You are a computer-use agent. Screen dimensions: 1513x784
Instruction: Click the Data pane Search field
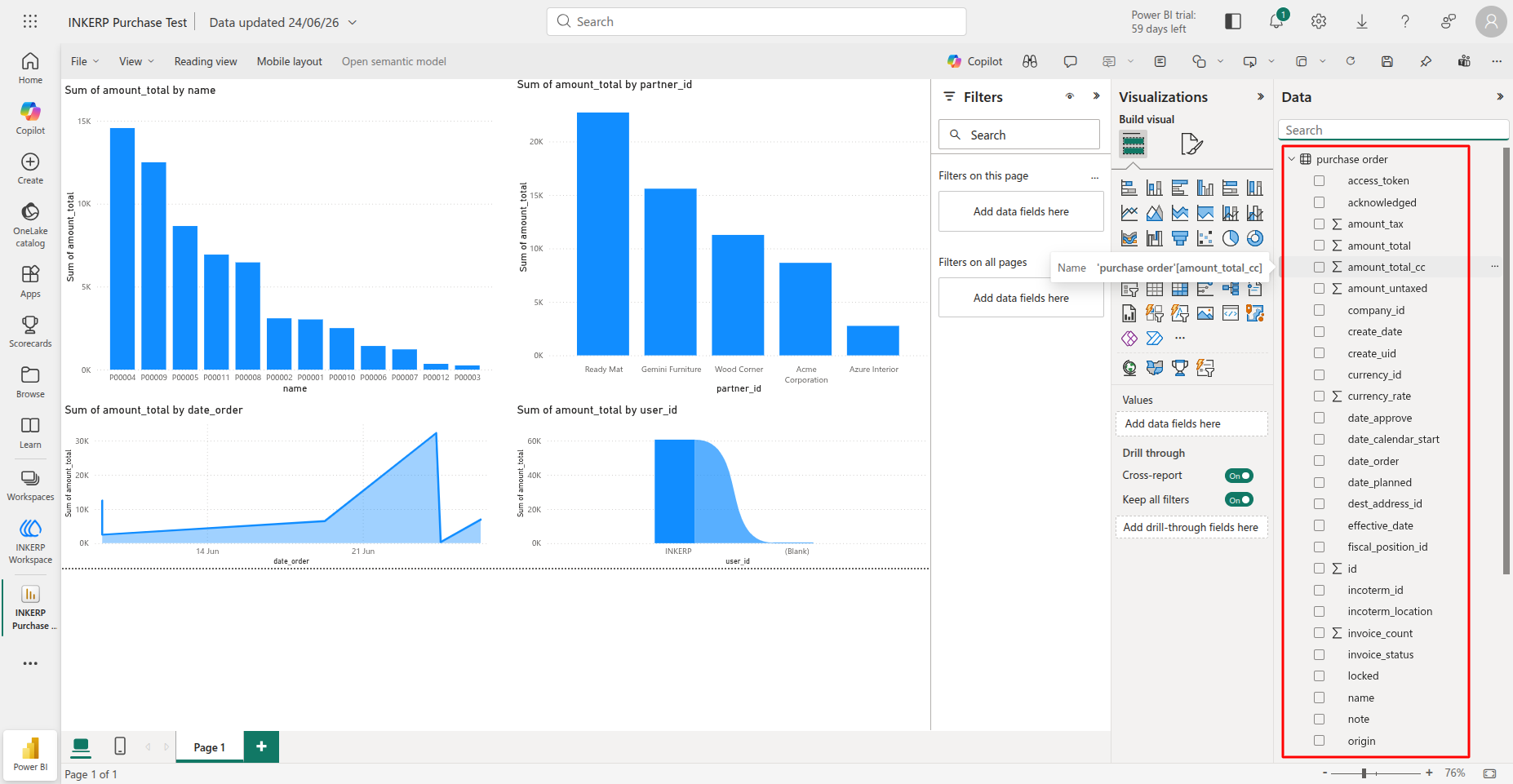[1393, 131]
